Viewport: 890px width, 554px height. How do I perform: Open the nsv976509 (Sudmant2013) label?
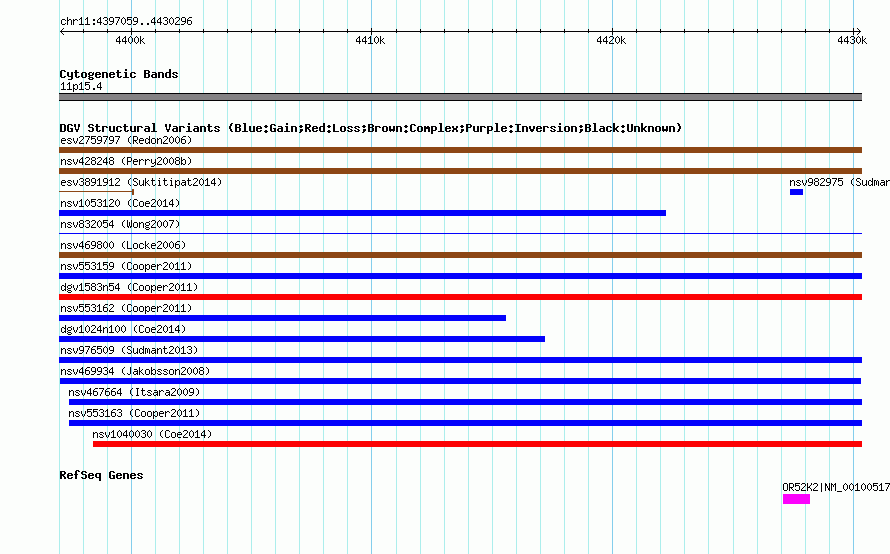pyautogui.click(x=129, y=350)
